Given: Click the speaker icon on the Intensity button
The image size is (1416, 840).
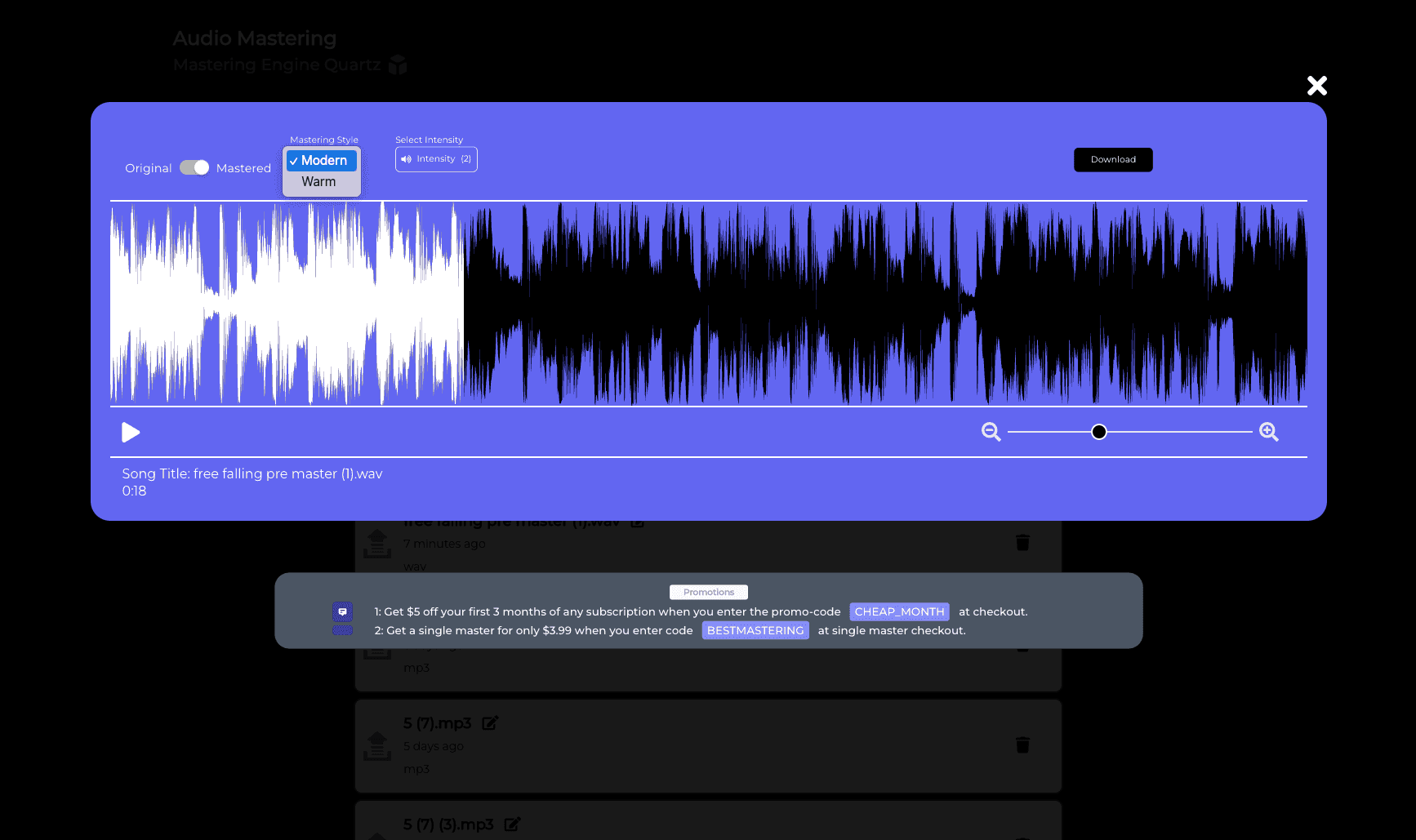Looking at the screenshot, I should click(406, 159).
